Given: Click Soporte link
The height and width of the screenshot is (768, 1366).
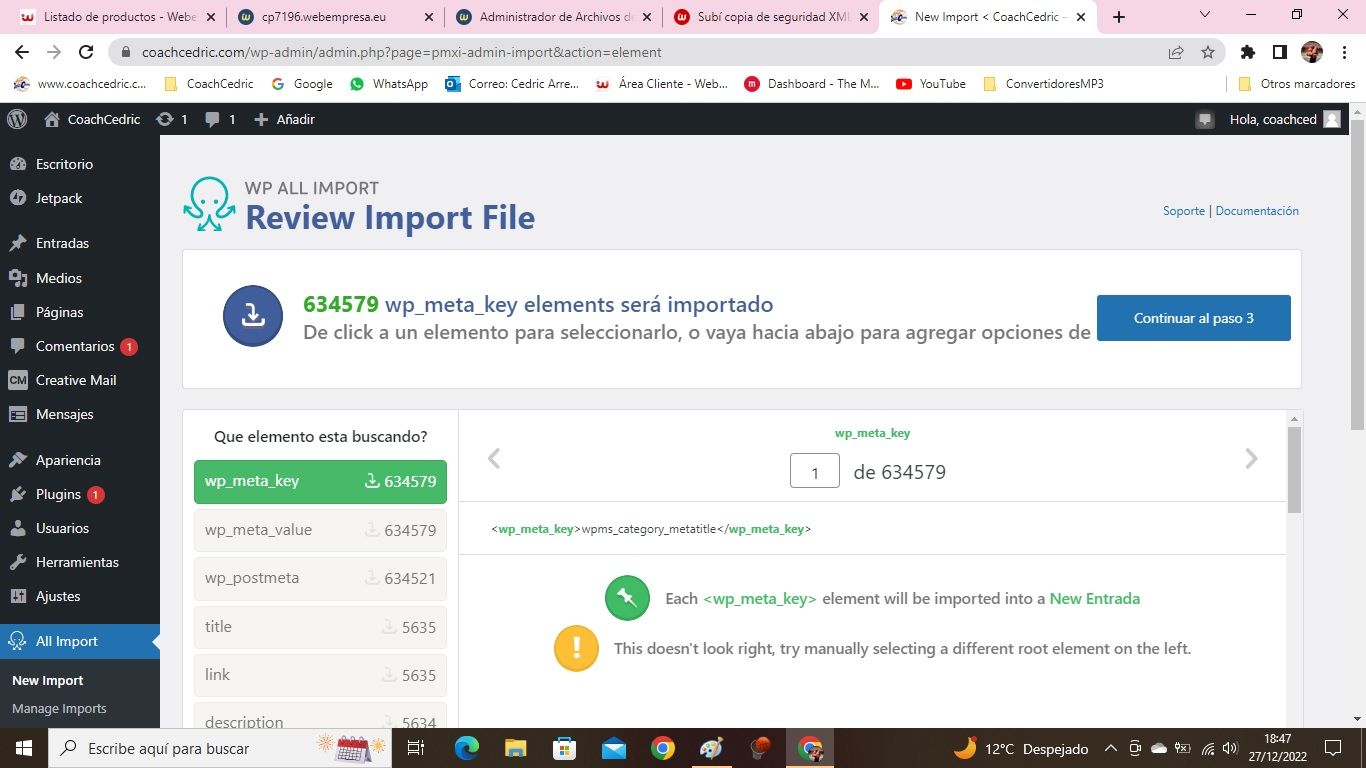Looking at the screenshot, I should pyautogui.click(x=1184, y=211).
